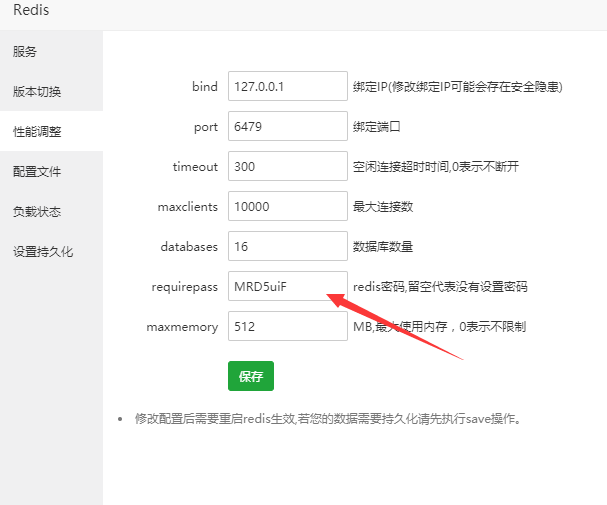Screen dimensions: 607x505
Task: Click the 绑定端口 description text
Action: [x=377, y=127]
